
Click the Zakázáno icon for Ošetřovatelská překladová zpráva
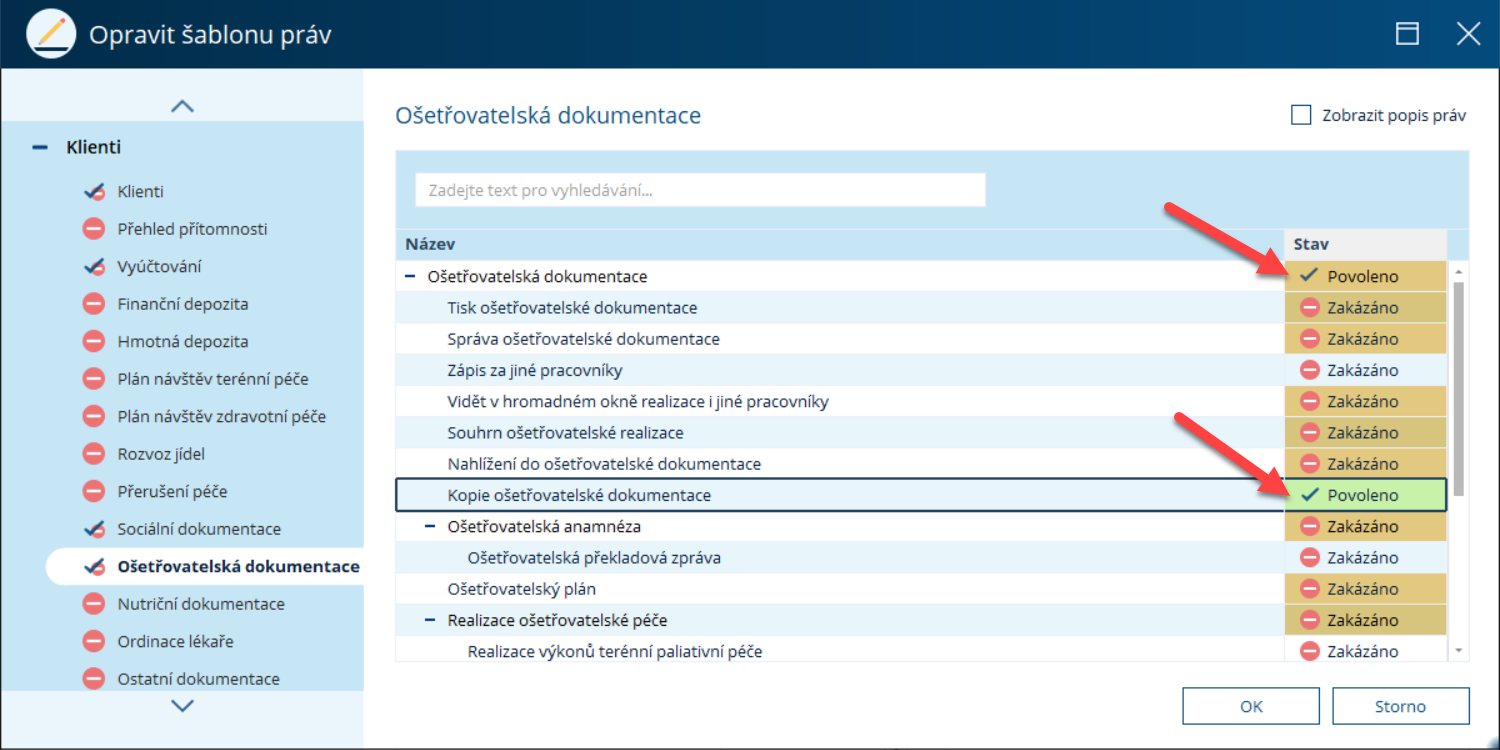pyautogui.click(x=1310, y=558)
